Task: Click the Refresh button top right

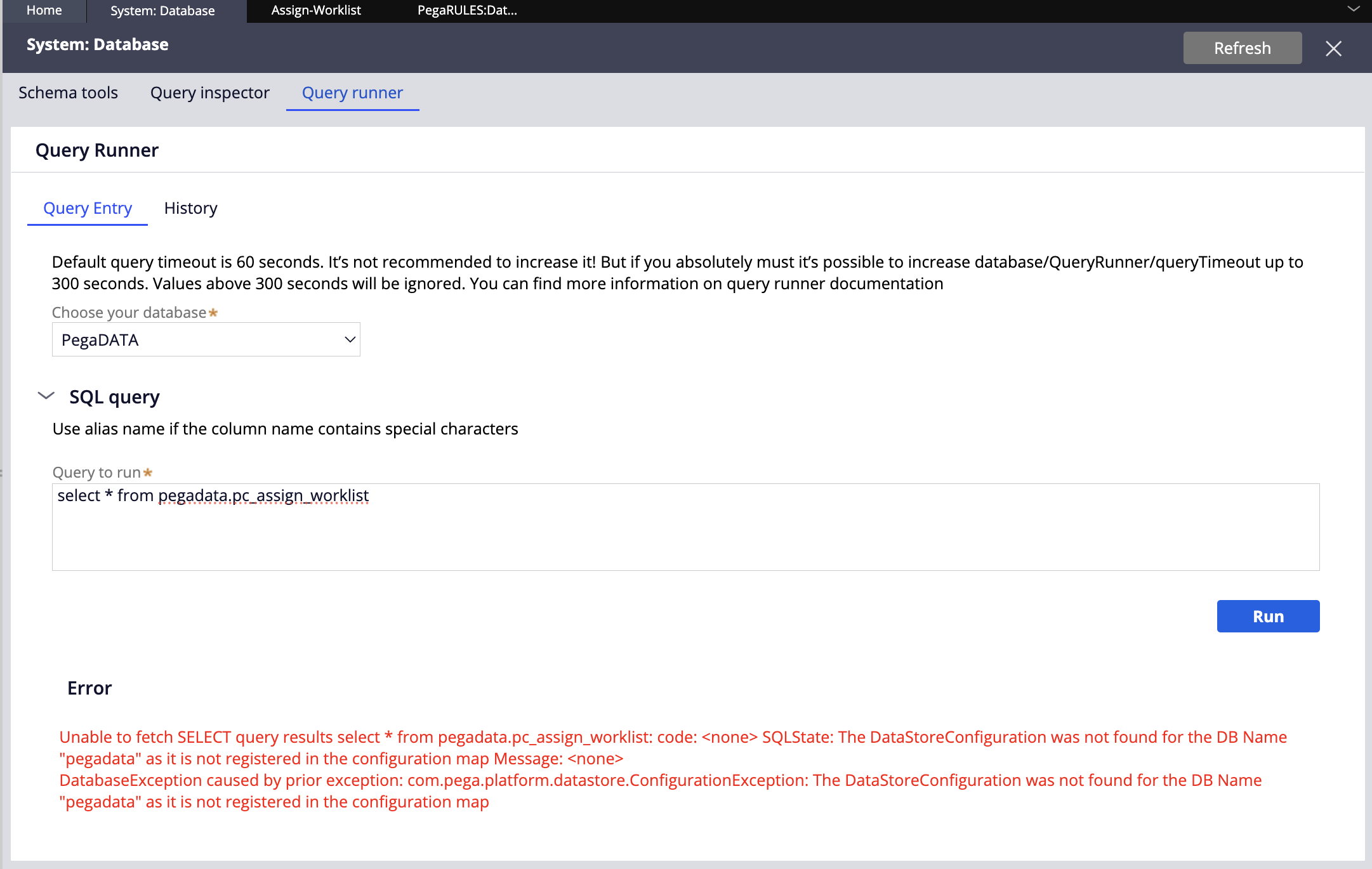Action: (x=1243, y=47)
